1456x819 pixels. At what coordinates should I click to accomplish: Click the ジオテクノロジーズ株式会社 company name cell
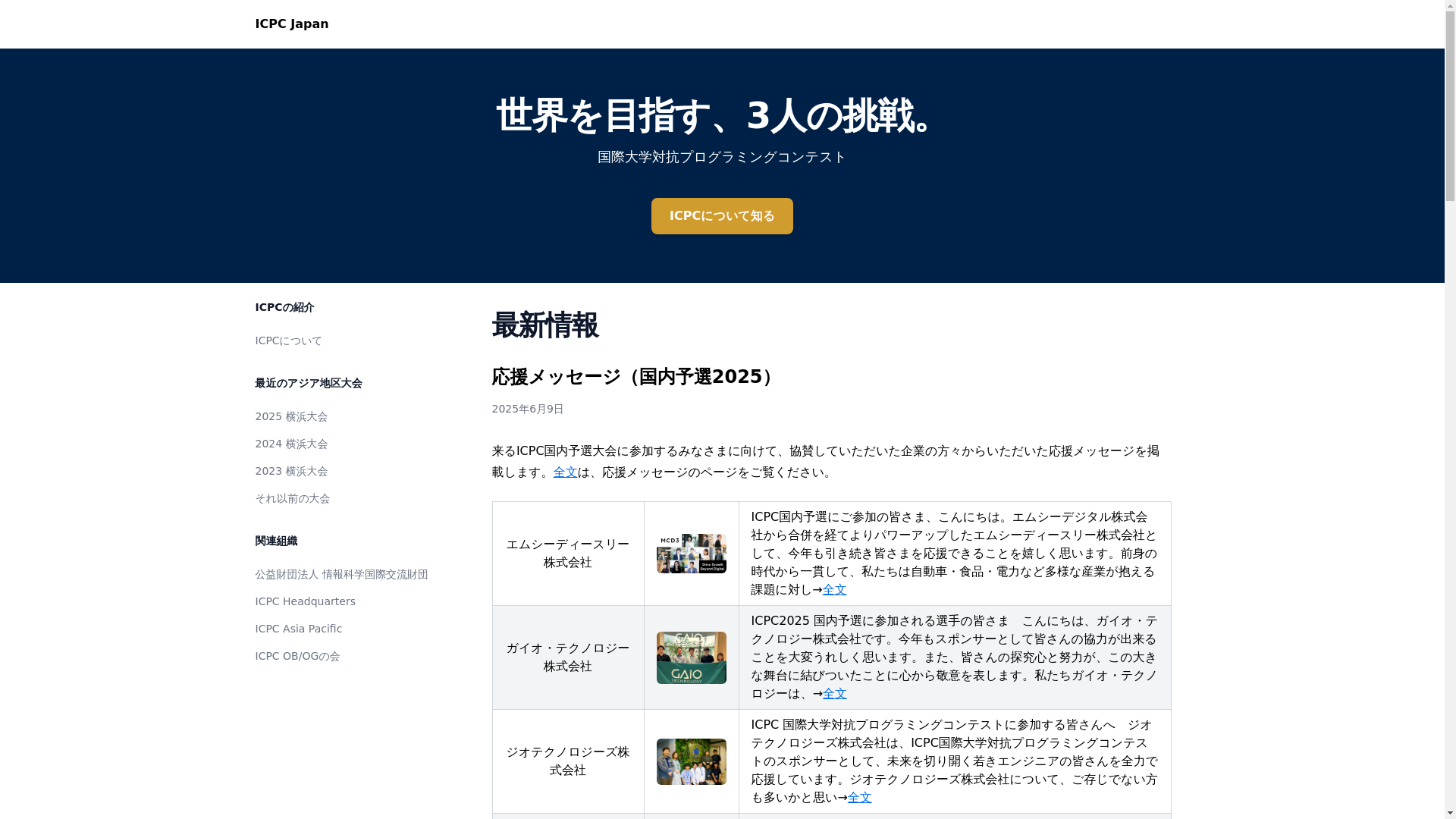[568, 761]
